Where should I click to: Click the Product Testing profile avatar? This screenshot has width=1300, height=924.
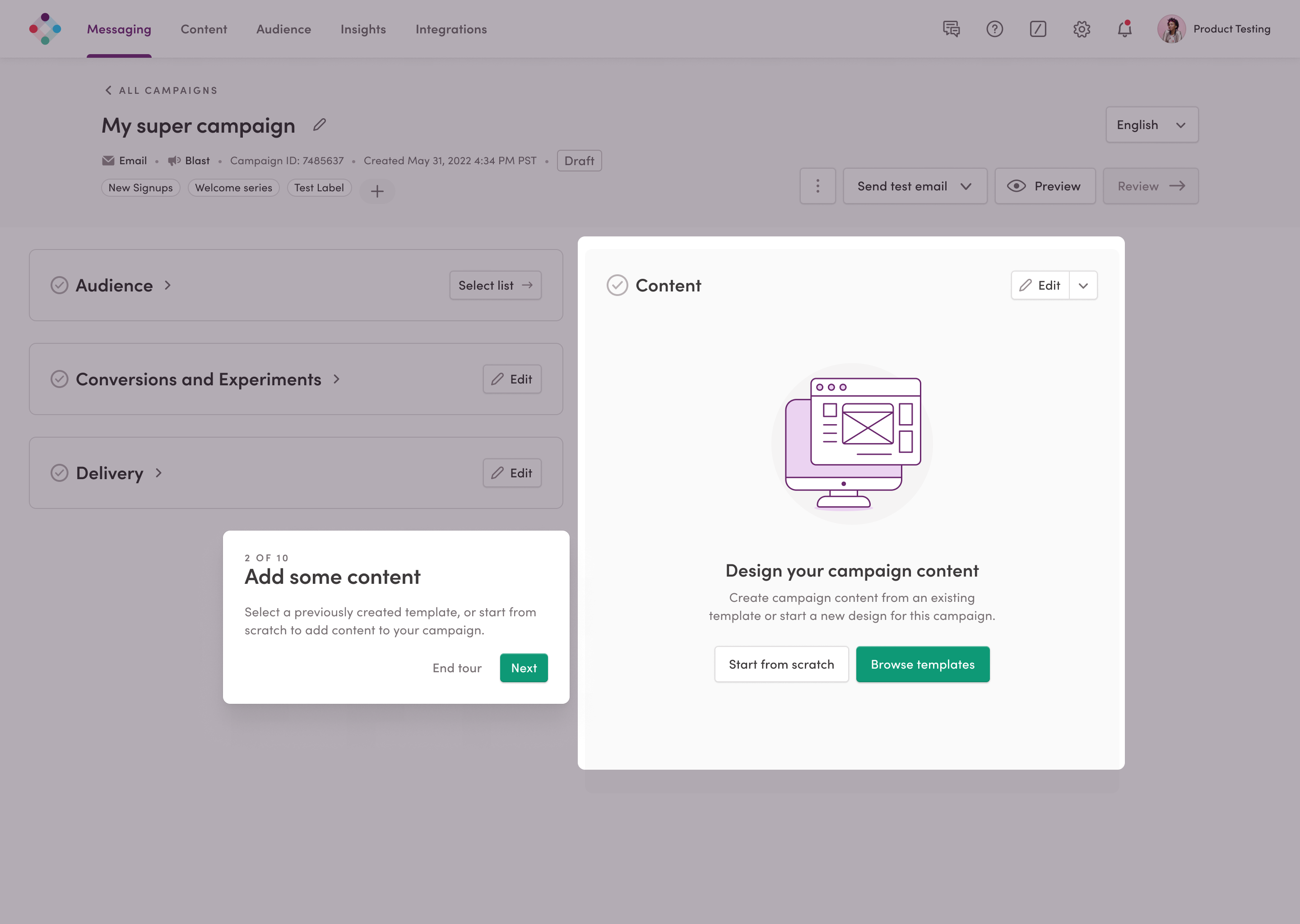[x=1171, y=29]
